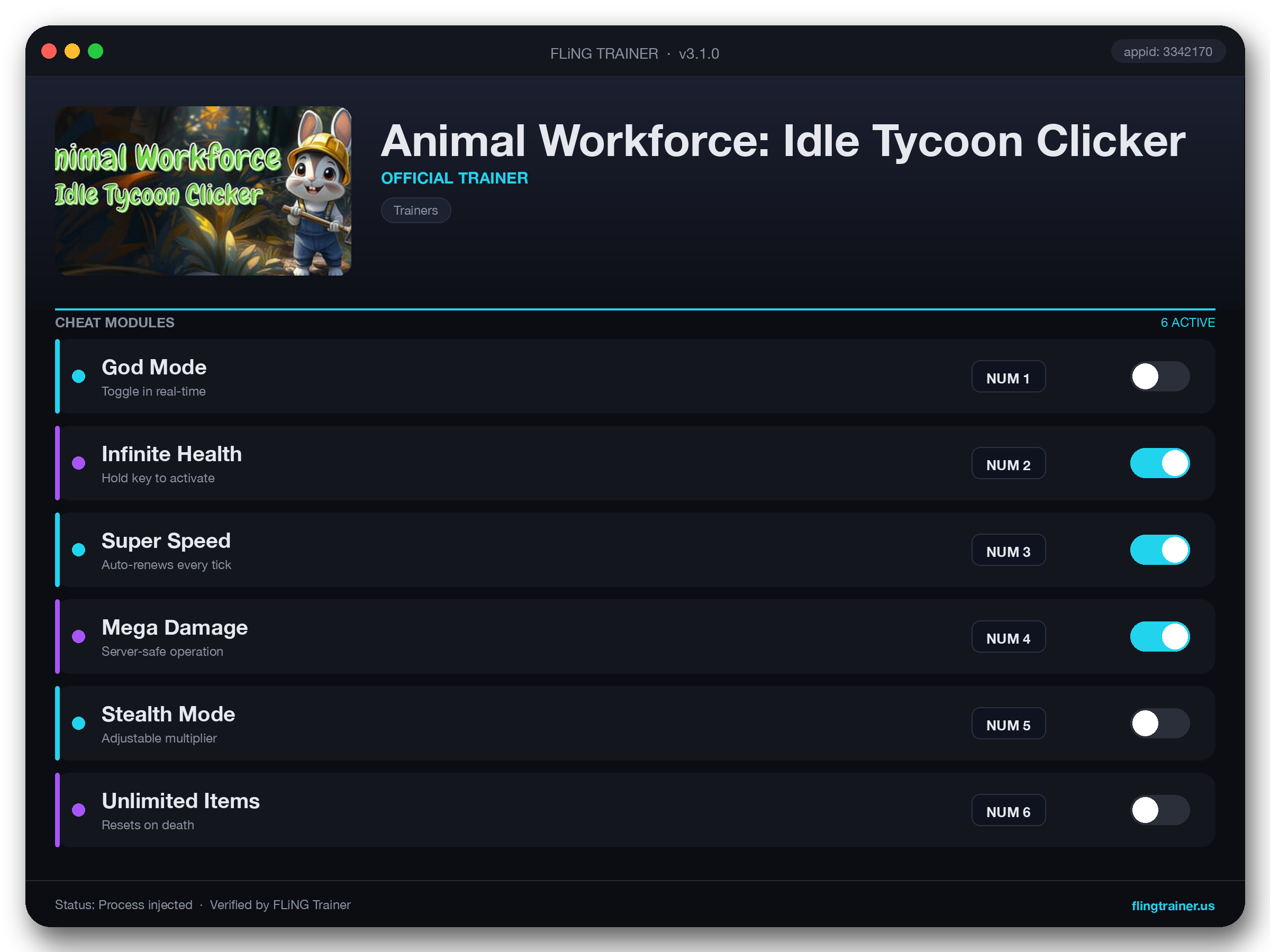Click the appid: 3342170 badge
The width and height of the screenshot is (1270, 952).
[1168, 52]
